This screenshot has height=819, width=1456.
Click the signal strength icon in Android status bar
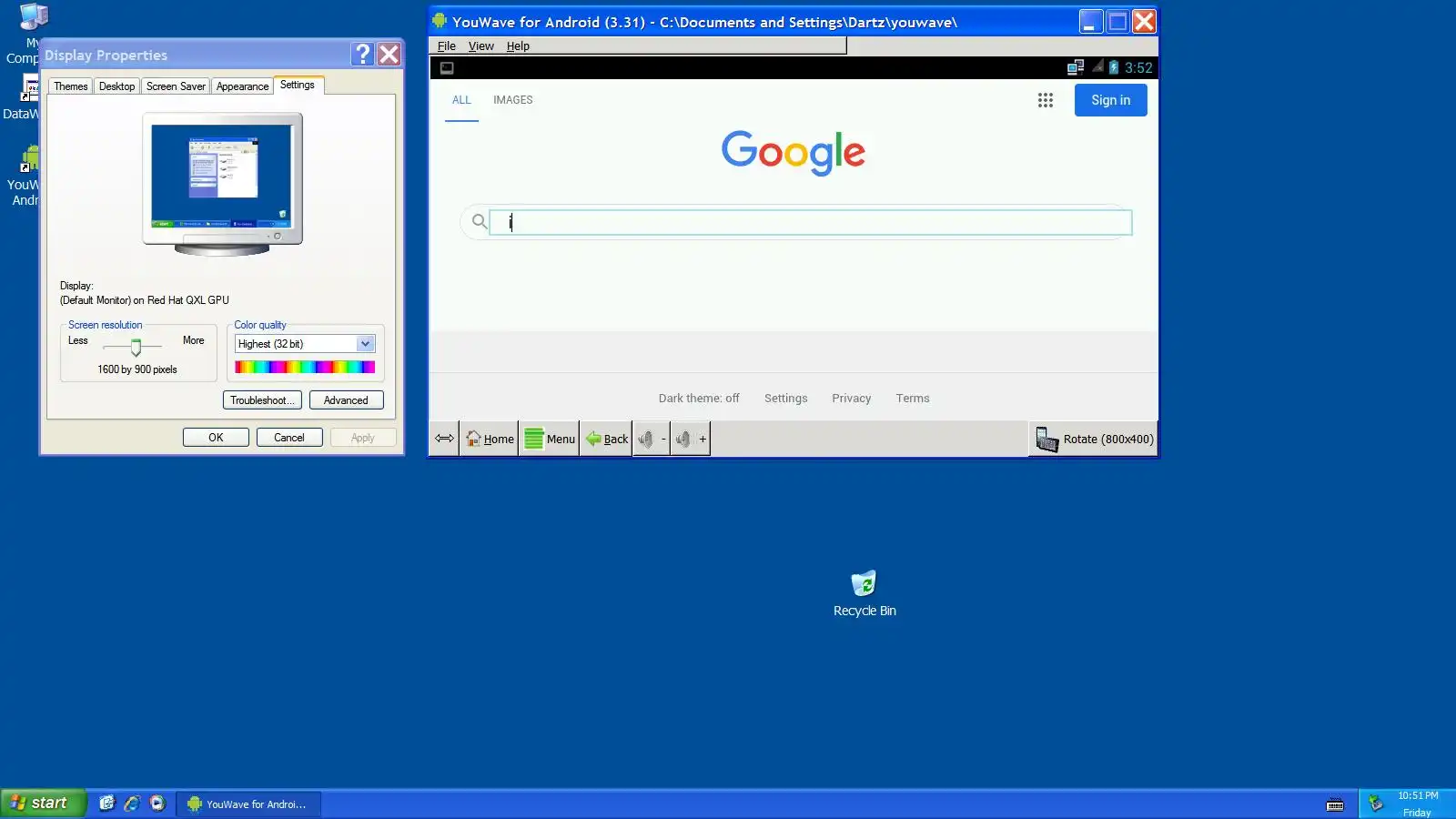(1097, 66)
